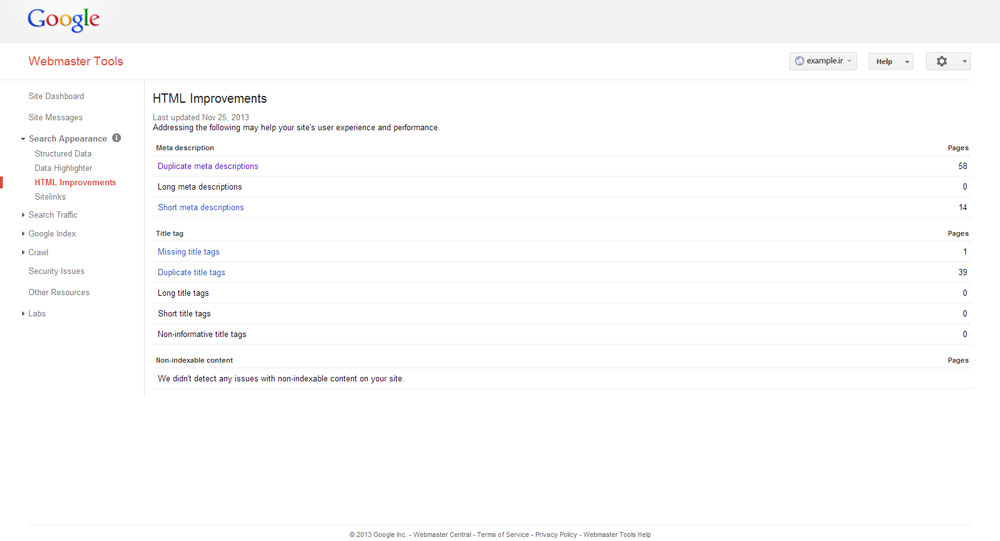
Task: Click the Google logo
Action: pyautogui.click(x=63, y=20)
